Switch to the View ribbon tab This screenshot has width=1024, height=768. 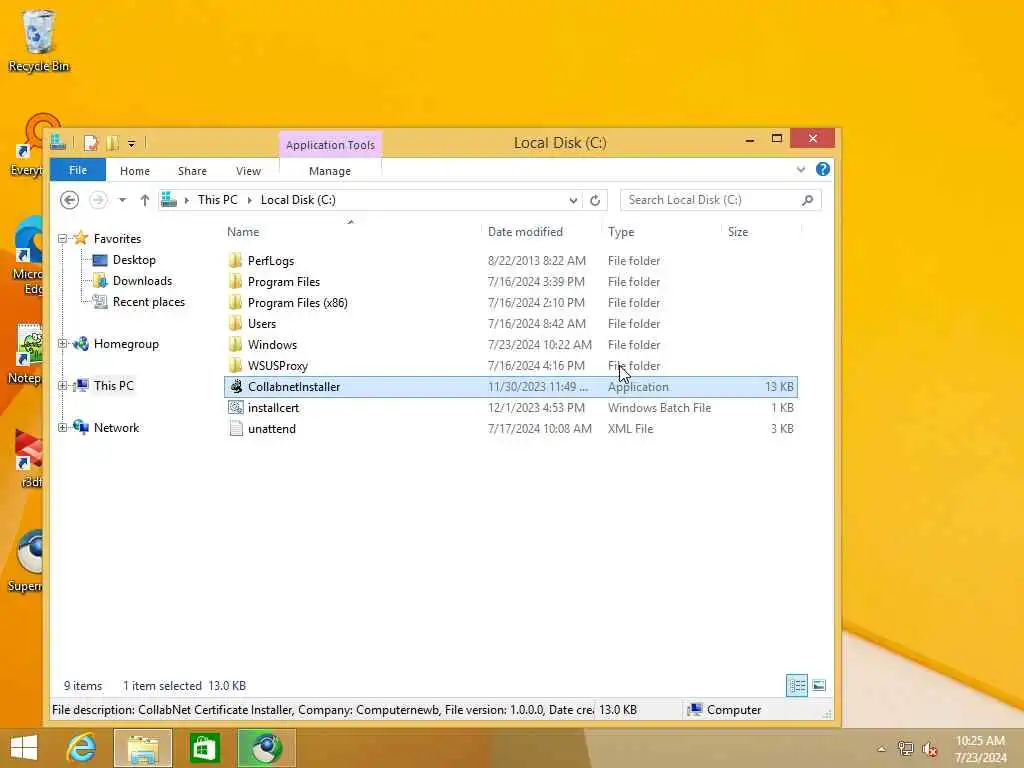pos(248,170)
